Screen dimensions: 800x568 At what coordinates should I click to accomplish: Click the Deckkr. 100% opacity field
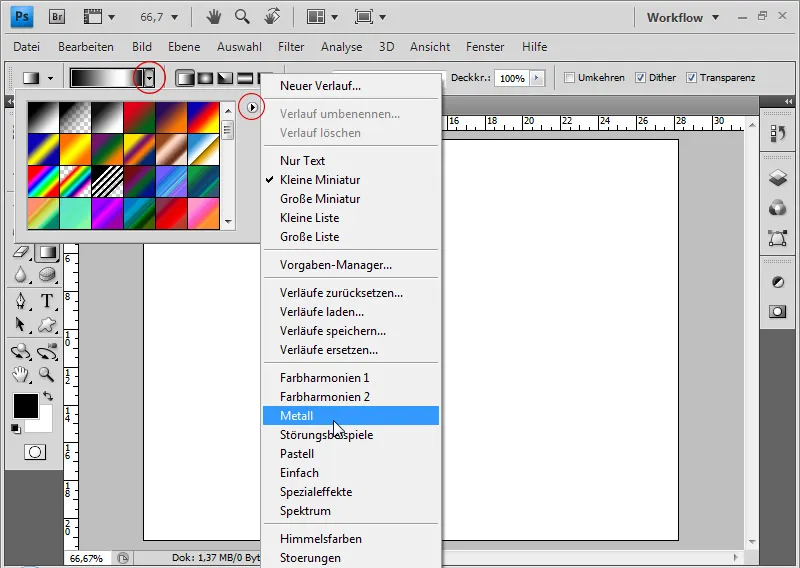coord(512,78)
